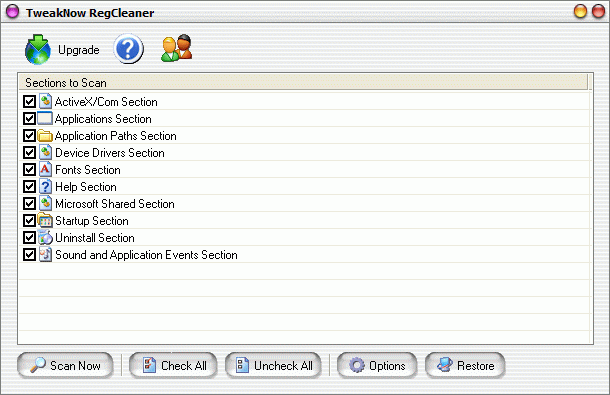
Task: Click the magnifier icon on Scan Now
Action: [x=38, y=365]
